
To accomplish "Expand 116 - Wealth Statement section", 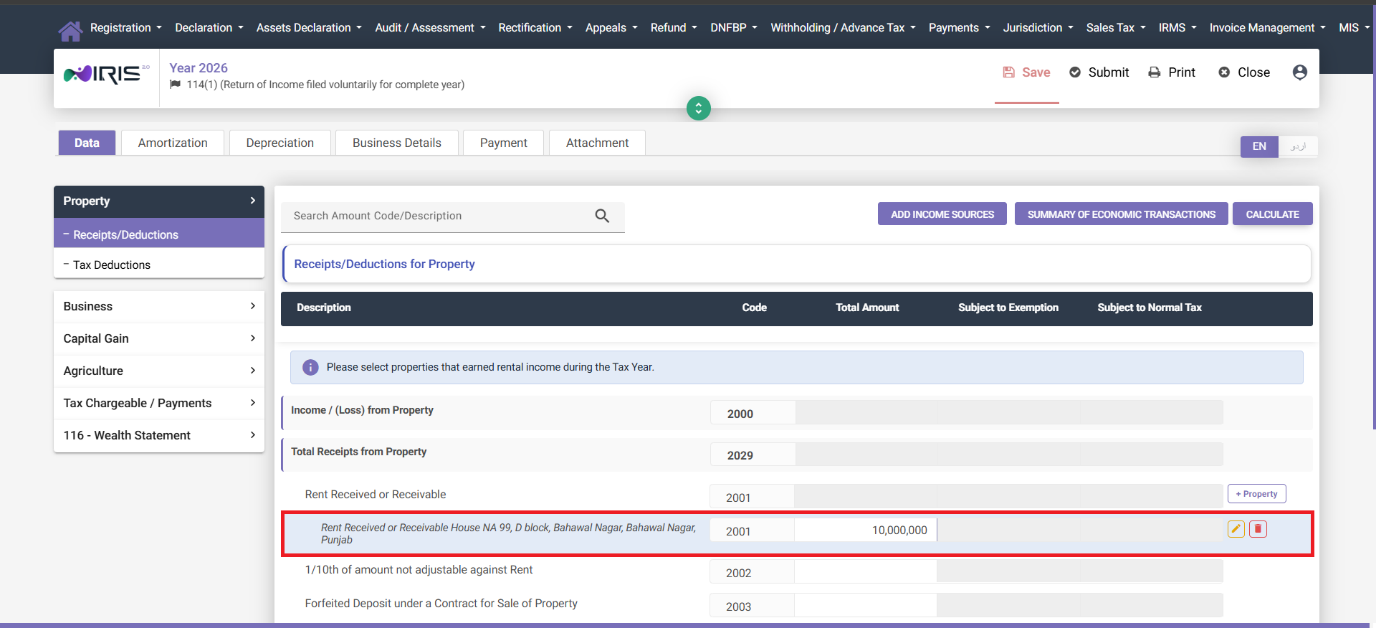I will click(159, 435).
